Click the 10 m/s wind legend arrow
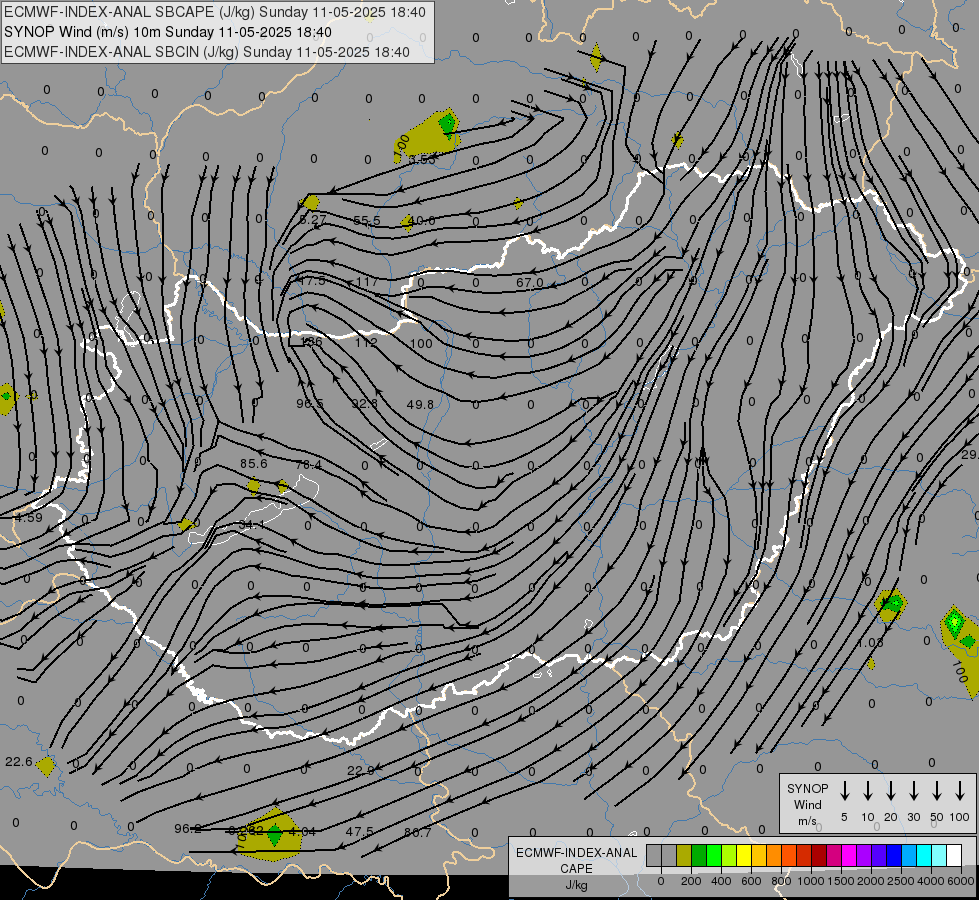 tap(867, 791)
